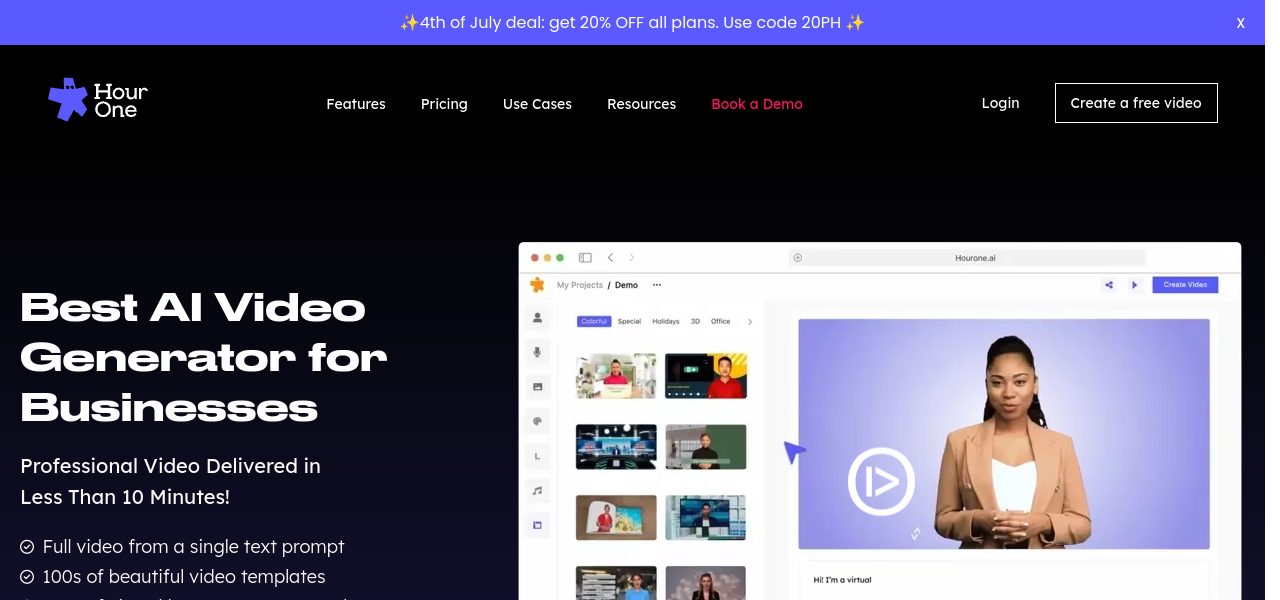Click the share icon beside Create Video

(1109, 285)
